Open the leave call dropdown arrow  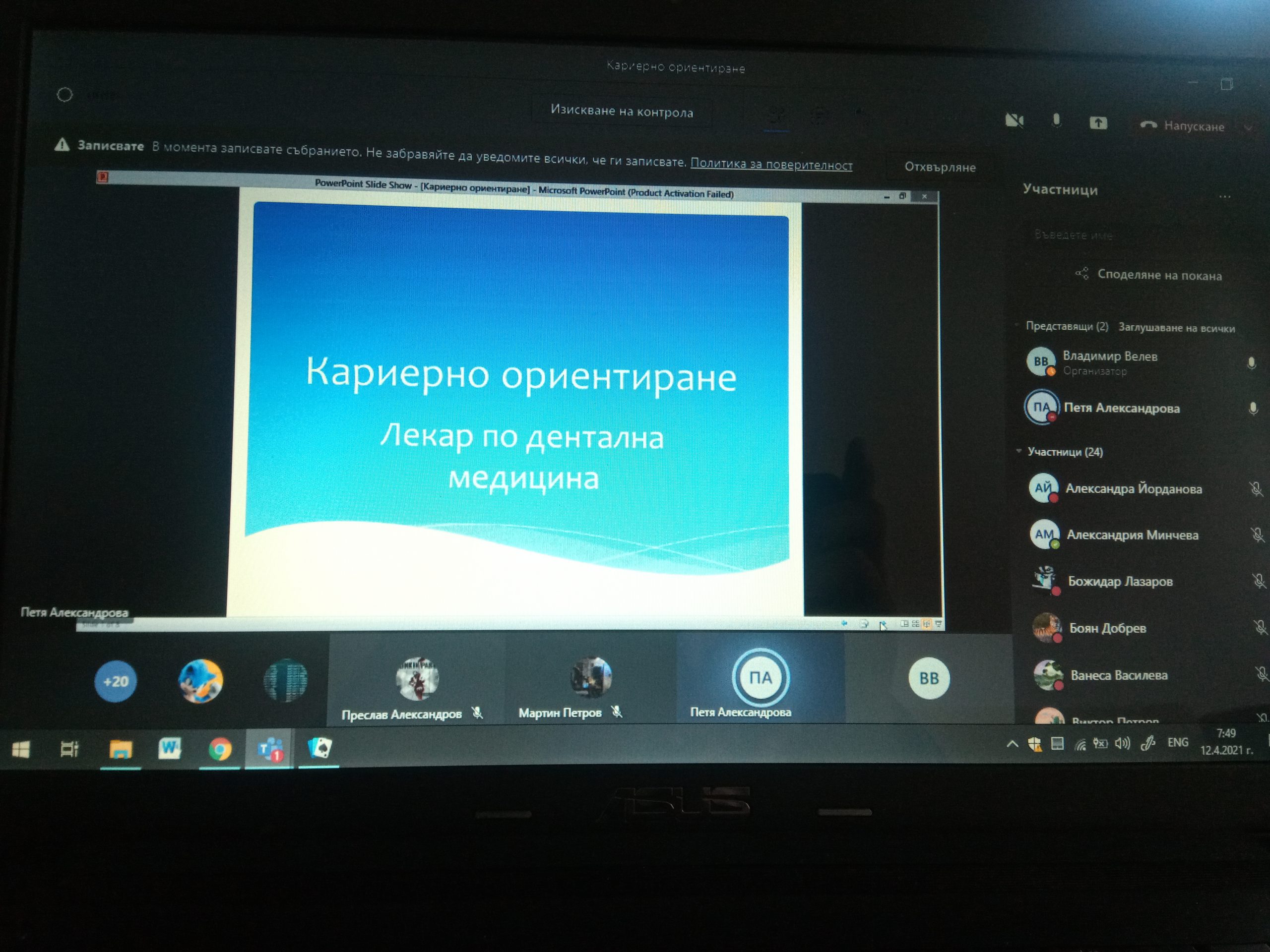click(1248, 127)
